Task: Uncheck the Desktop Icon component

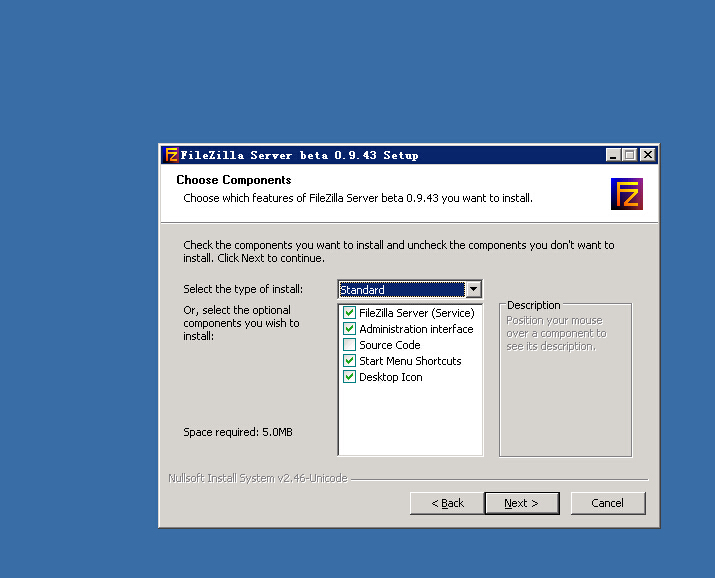Action: click(x=349, y=377)
